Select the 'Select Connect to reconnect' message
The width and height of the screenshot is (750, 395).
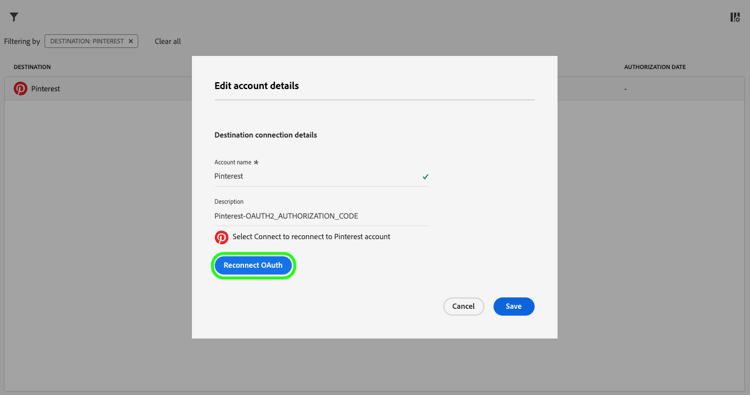coord(311,237)
